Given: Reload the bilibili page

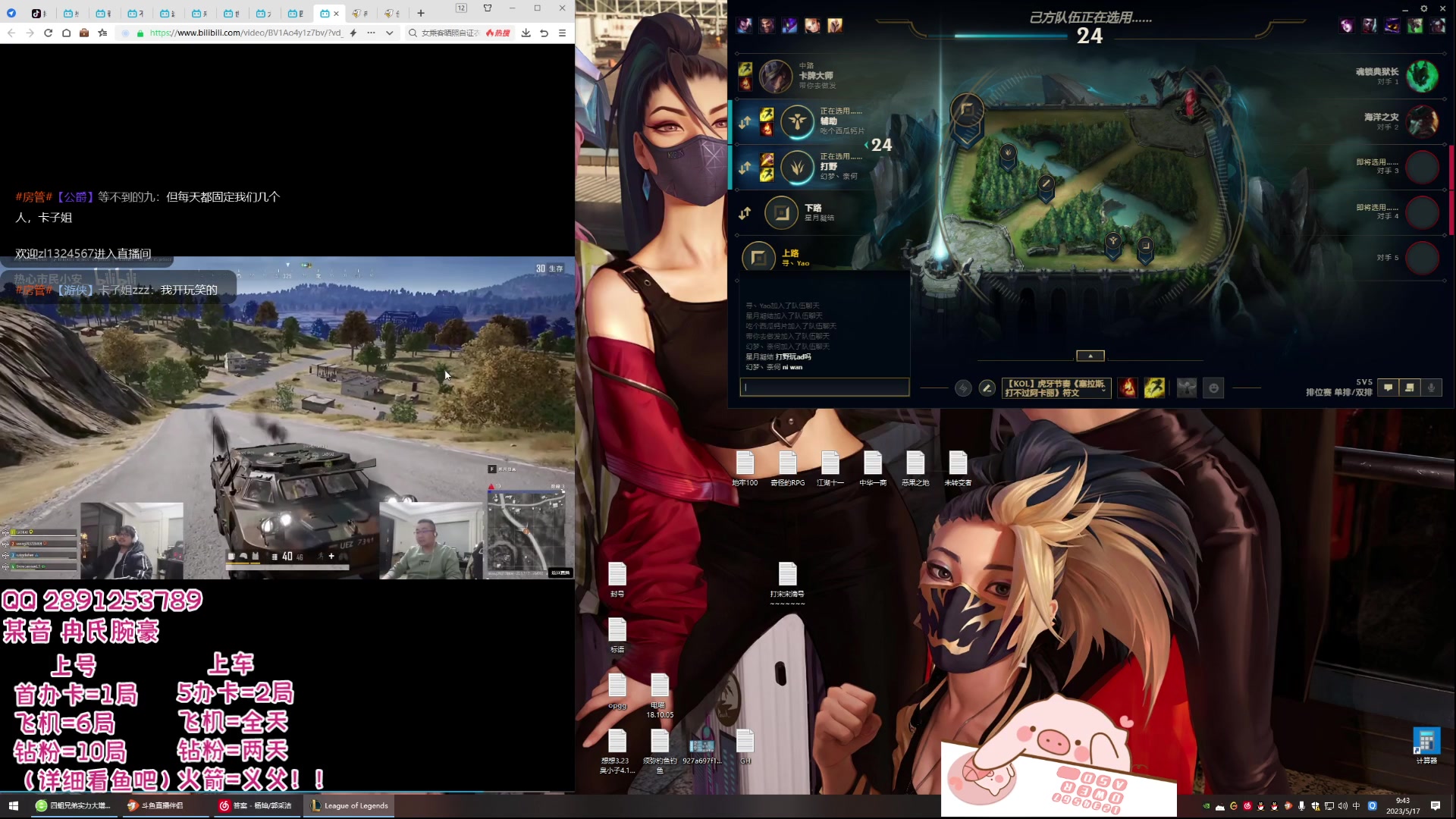Looking at the screenshot, I should pyautogui.click(x=48, y=33).
